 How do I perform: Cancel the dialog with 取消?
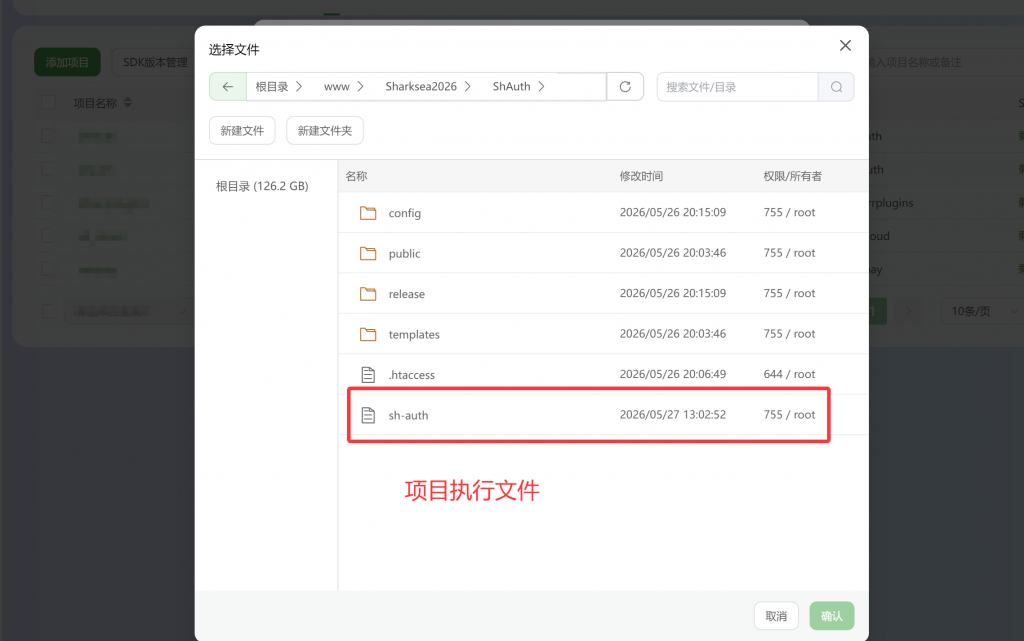pos(776,616)
